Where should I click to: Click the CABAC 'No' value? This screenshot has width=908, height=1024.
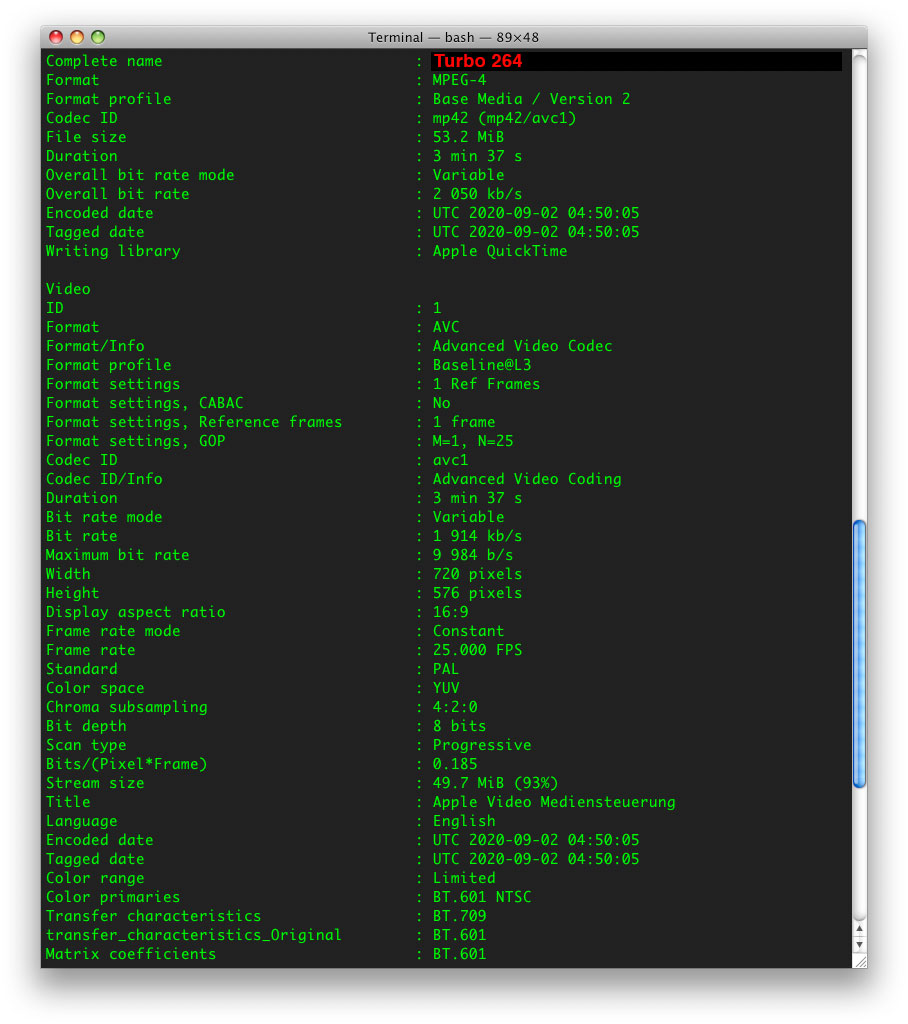point(442,402)
